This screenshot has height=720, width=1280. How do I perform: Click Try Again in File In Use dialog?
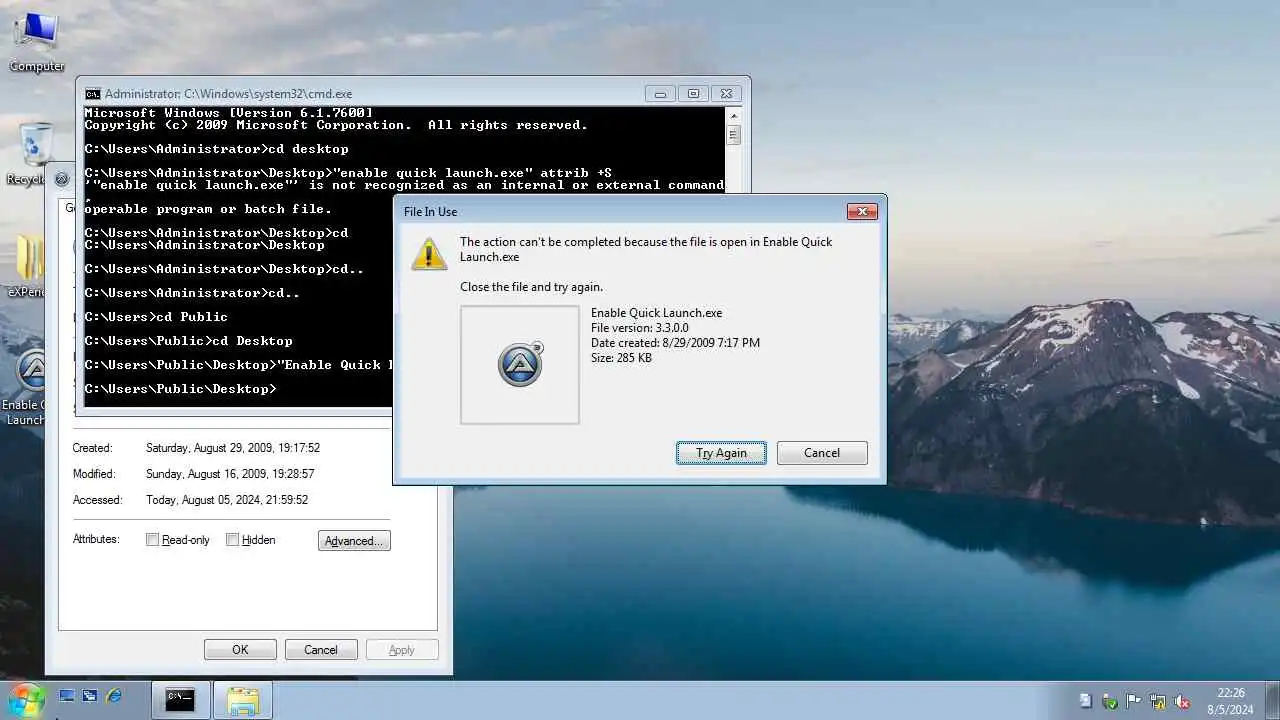tap(721, 453)
